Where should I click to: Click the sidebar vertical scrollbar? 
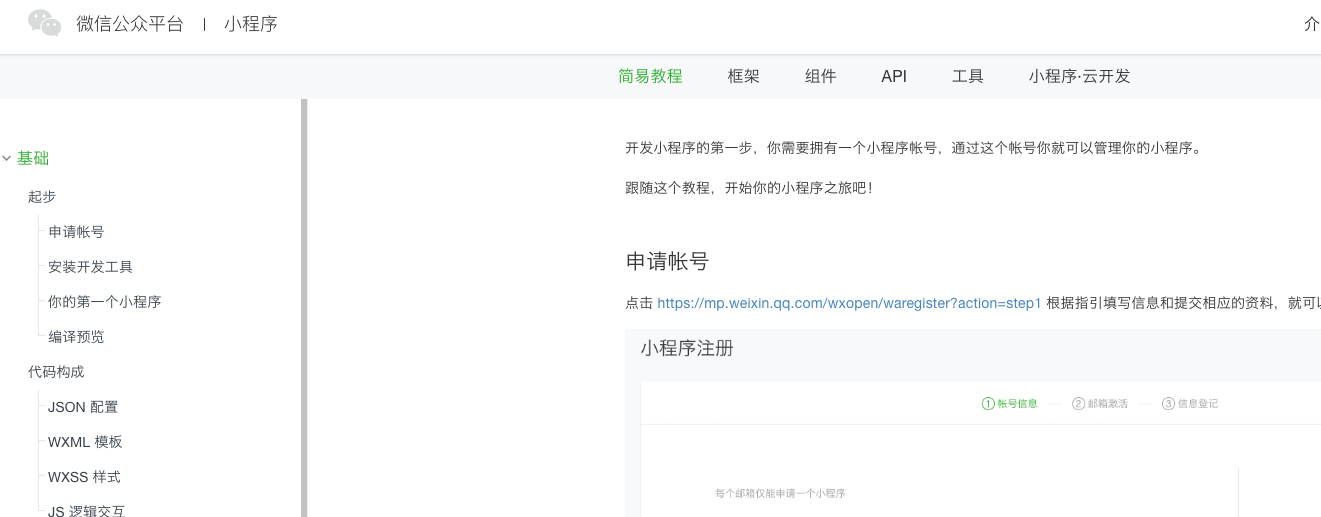[x=304, y=307]
